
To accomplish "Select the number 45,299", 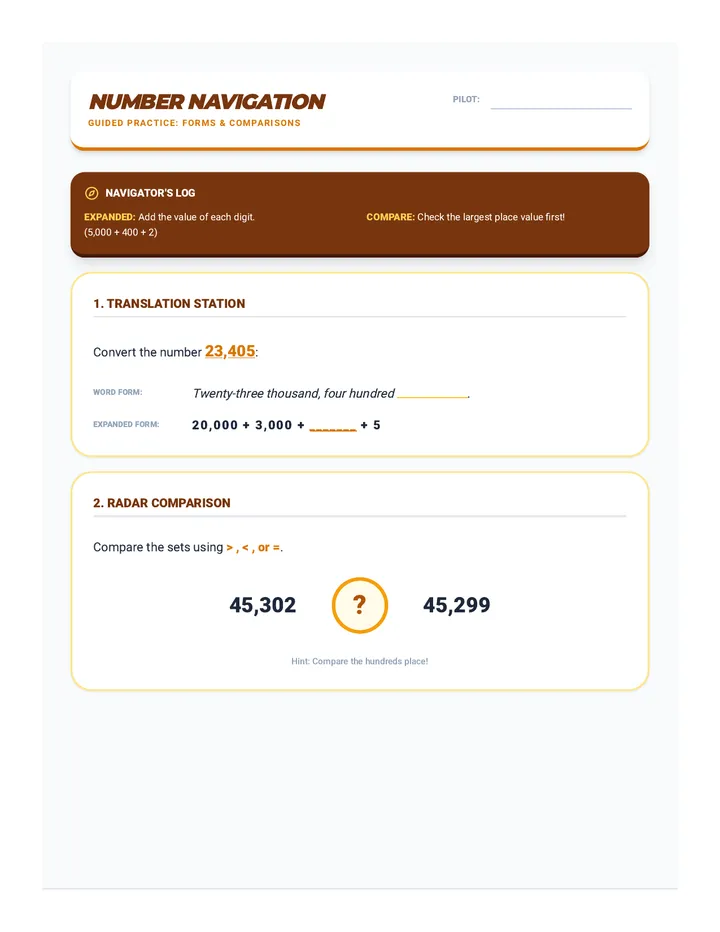I will point(457,605).
